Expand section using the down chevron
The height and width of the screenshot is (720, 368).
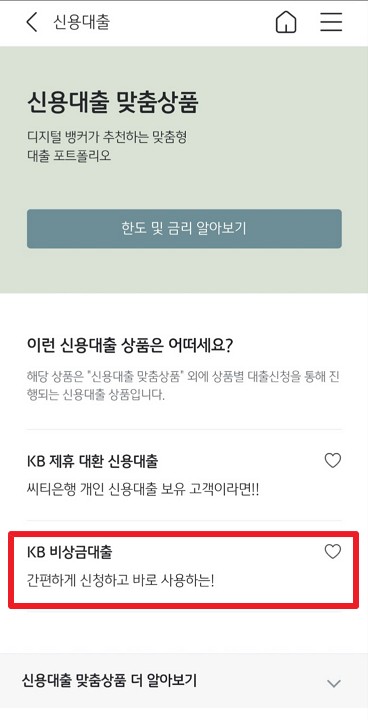coord(334,683)
